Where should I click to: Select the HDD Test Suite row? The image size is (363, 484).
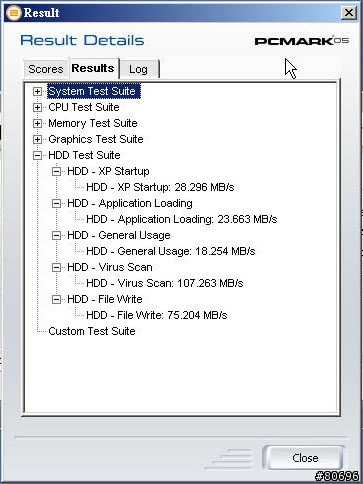(x=84, y=155)
